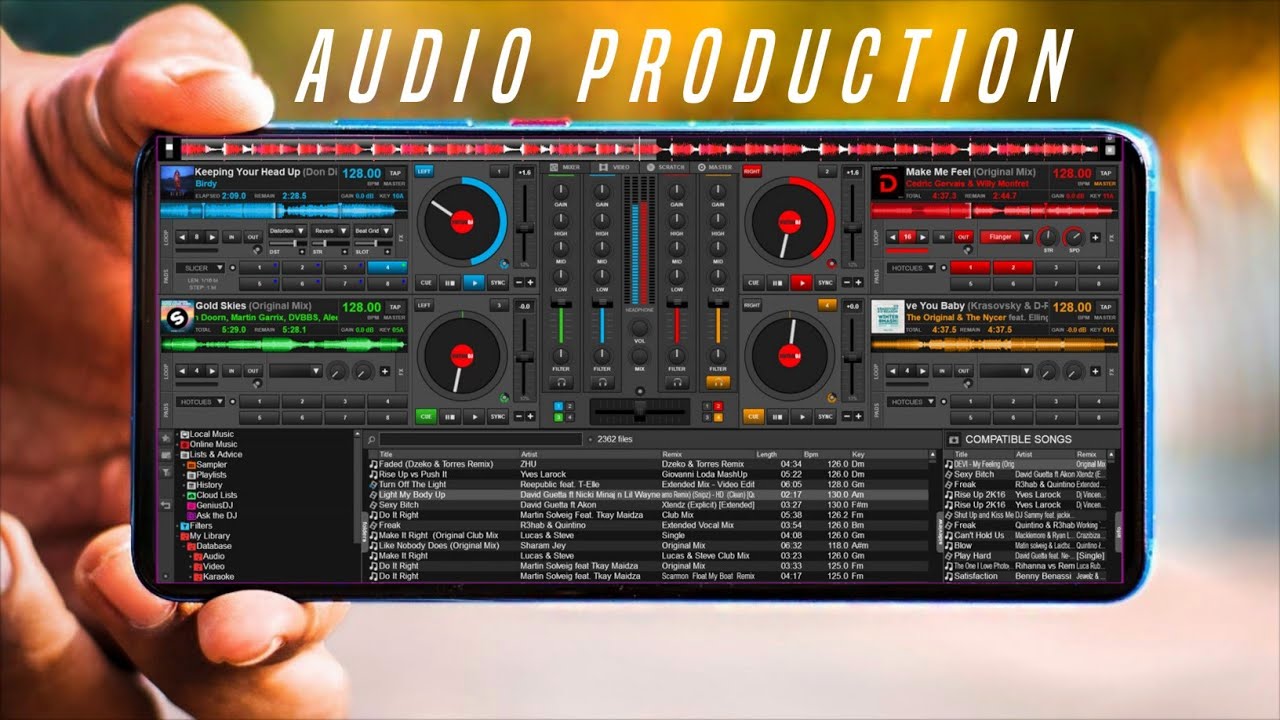
Task: Open the Reverb effect dropdown
Action: (329, 231)
